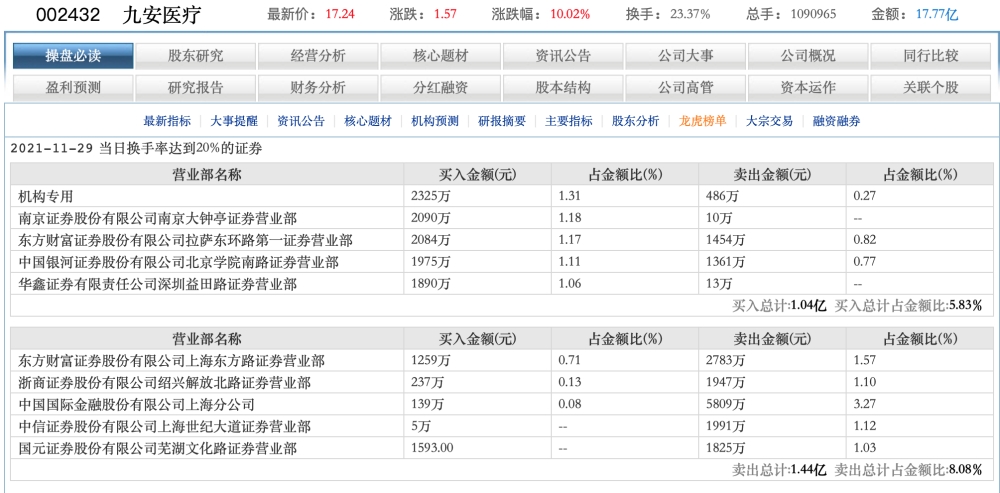
Task: Open the 盈利预测 tab
Action: (73, 87)
